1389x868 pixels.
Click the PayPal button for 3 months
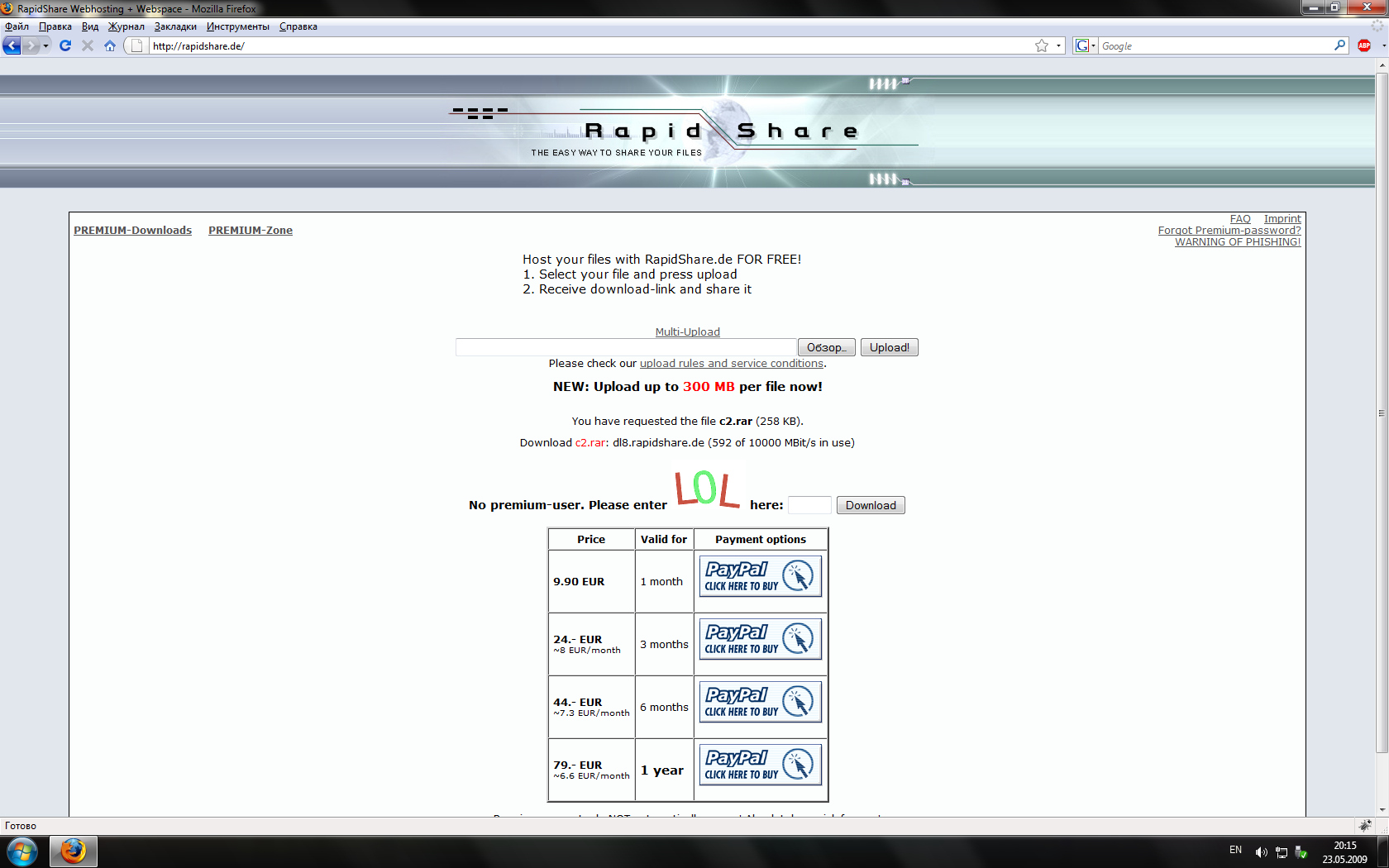(761, 639)
